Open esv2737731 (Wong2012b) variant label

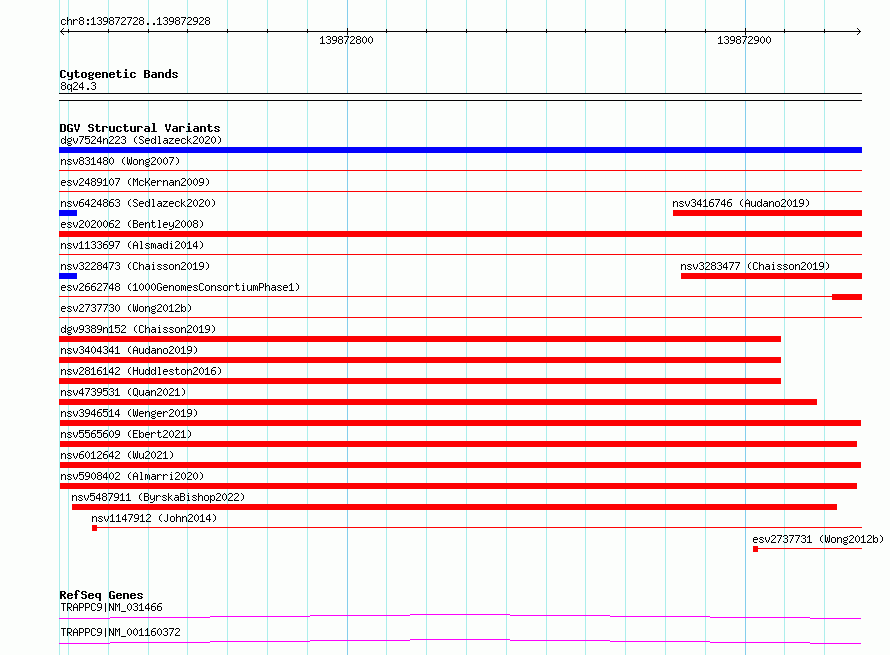[818, 539]
